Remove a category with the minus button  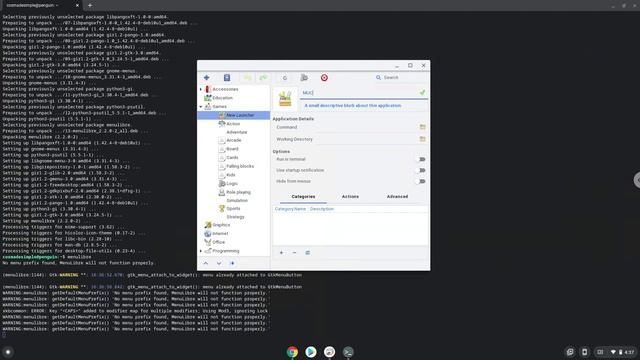tap(294, 253)
